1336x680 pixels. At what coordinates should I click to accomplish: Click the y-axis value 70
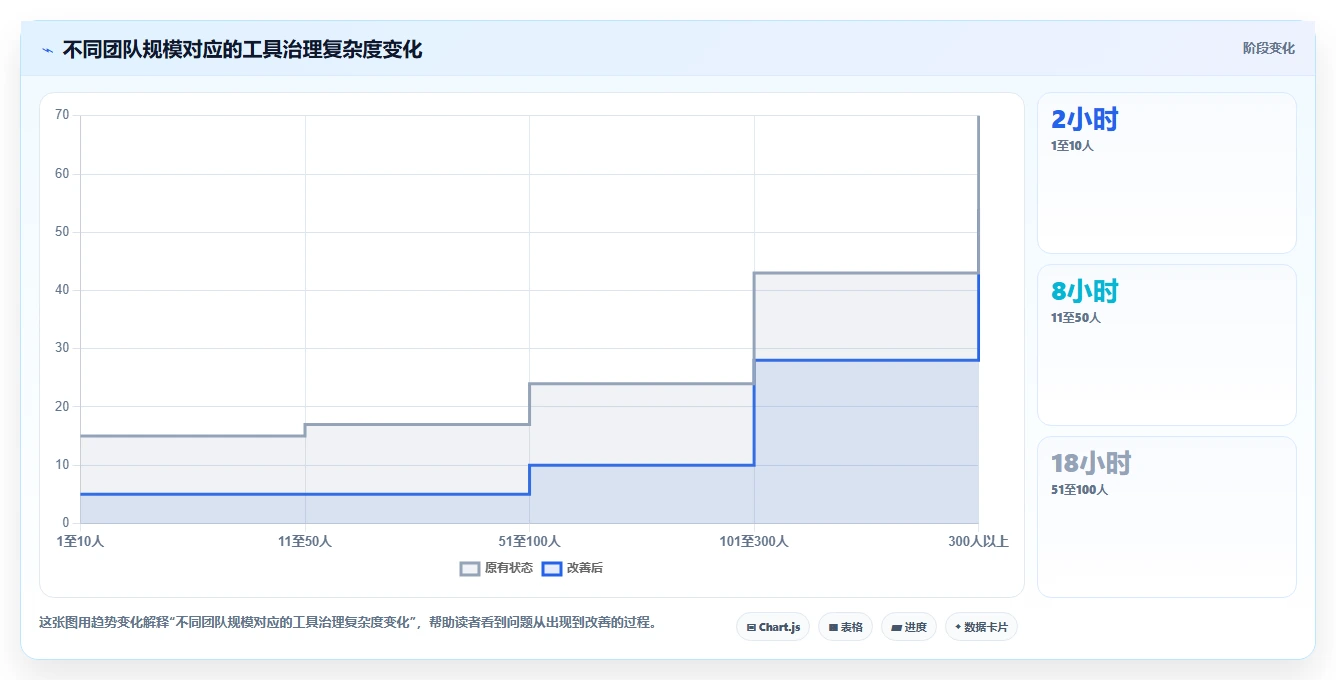[x=62, y=115]
